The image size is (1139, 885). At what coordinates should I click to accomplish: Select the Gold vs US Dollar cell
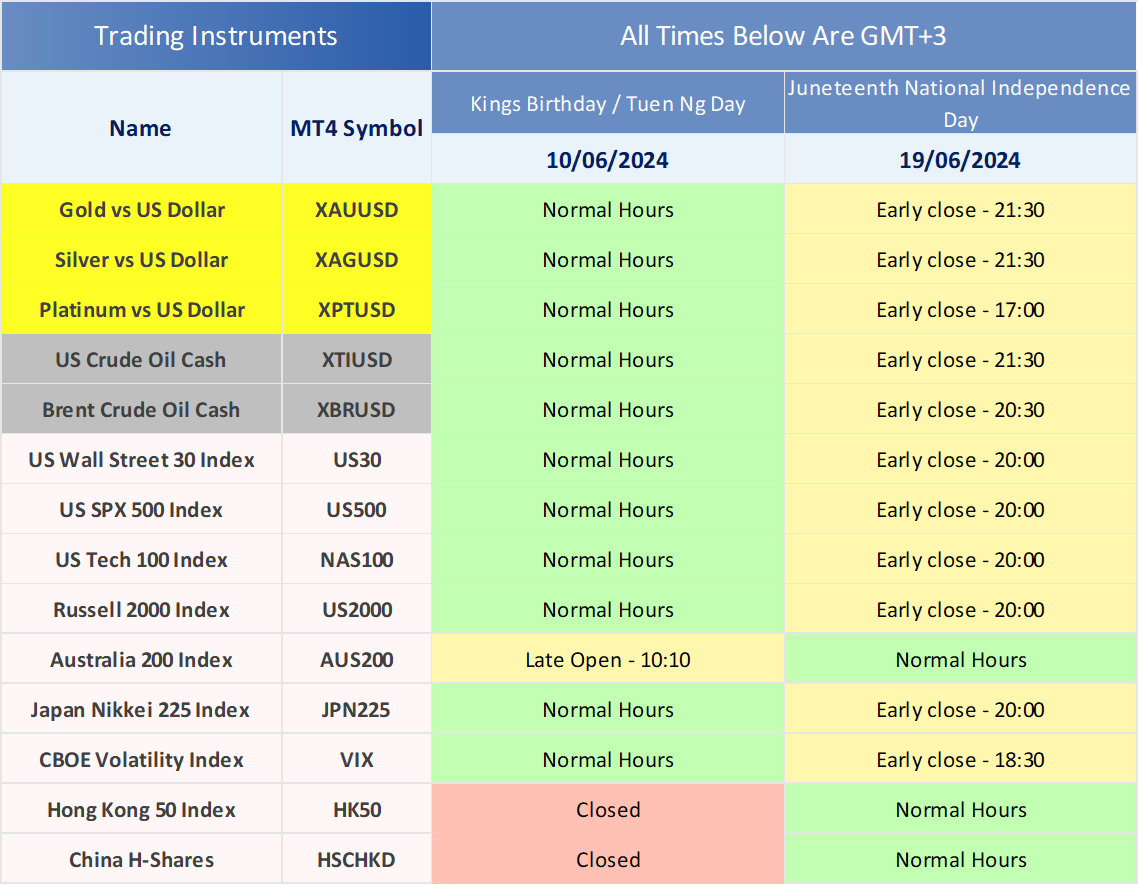142,210
